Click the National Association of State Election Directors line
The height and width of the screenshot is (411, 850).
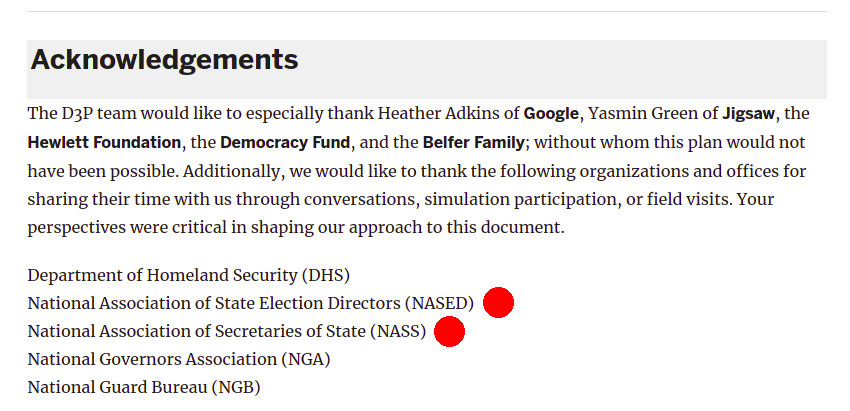pos(250,303)
